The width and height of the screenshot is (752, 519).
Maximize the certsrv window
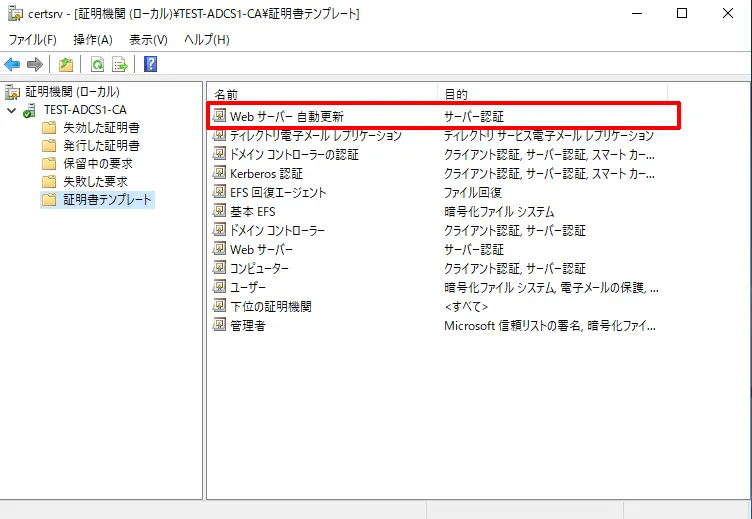[x=682, y=13]
